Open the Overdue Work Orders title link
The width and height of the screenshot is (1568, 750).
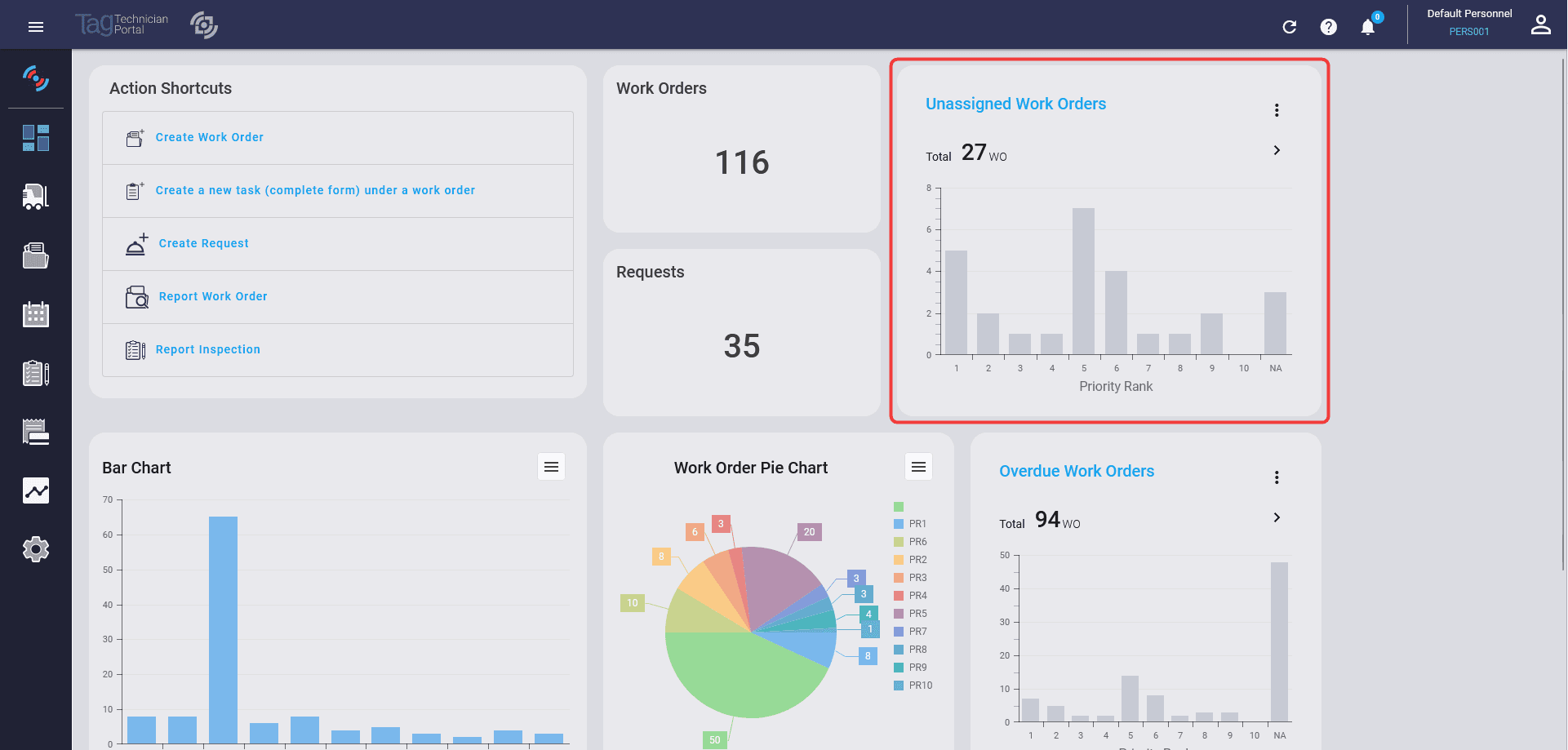click(1077, 471)
